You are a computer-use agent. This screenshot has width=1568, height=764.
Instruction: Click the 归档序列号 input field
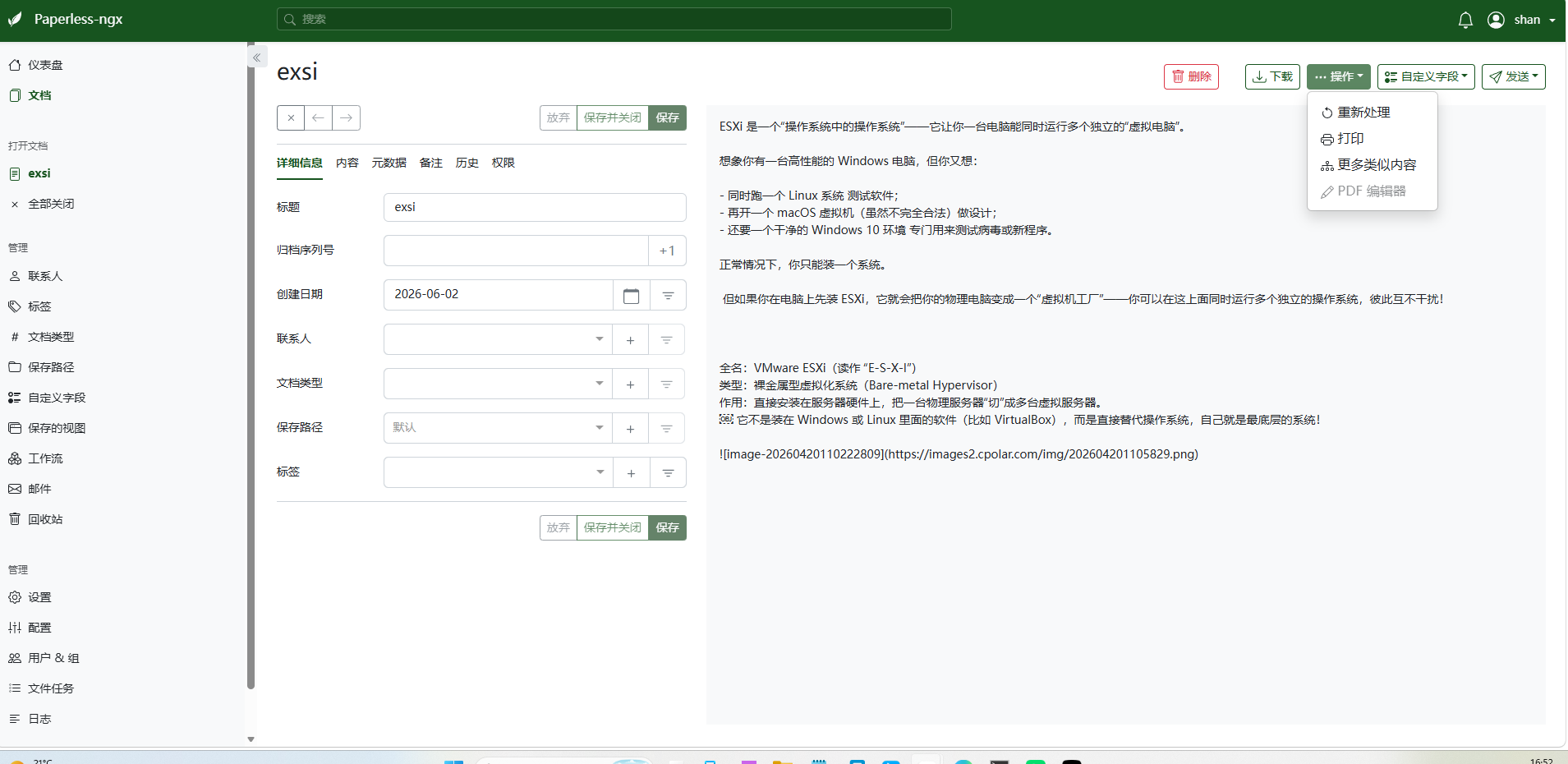click(517, 251)
